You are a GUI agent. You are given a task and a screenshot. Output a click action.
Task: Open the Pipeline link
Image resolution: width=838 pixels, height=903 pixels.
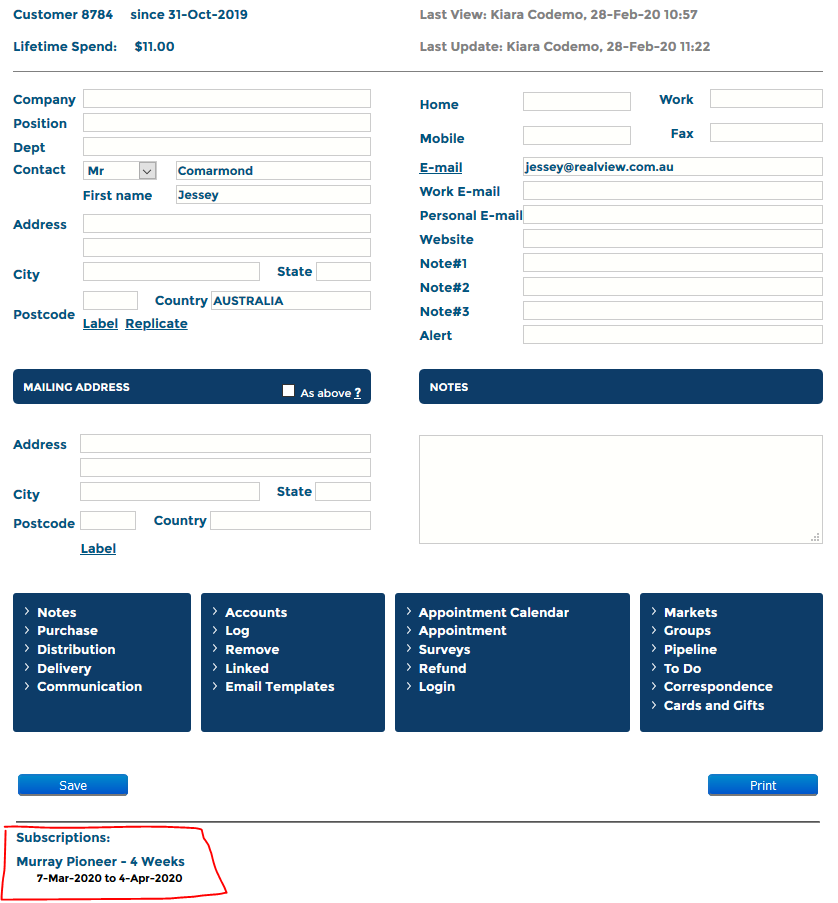click(690, 650)
